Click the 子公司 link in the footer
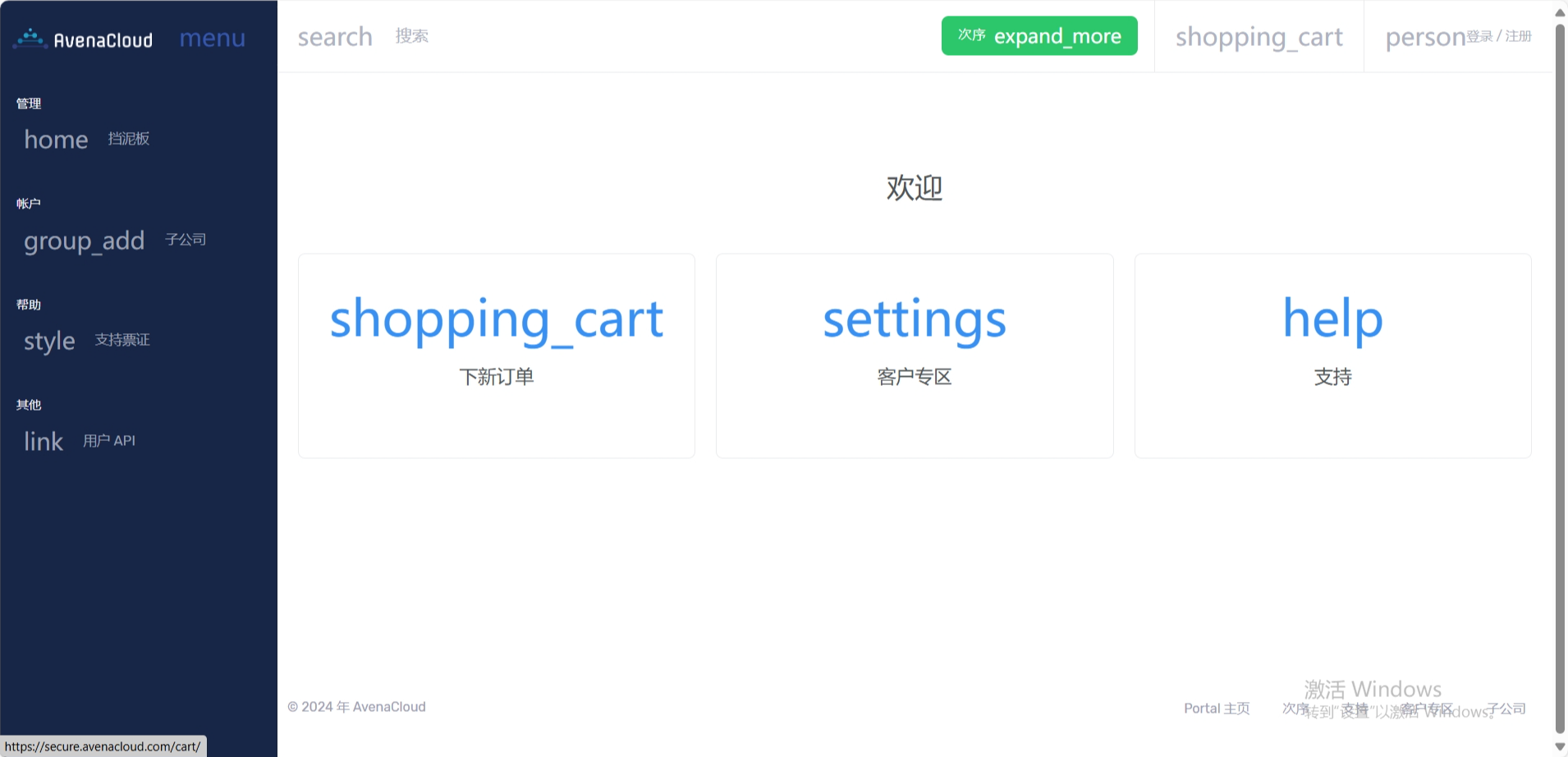This screenshot has height=757, width=1568. tap(1506, 709)
